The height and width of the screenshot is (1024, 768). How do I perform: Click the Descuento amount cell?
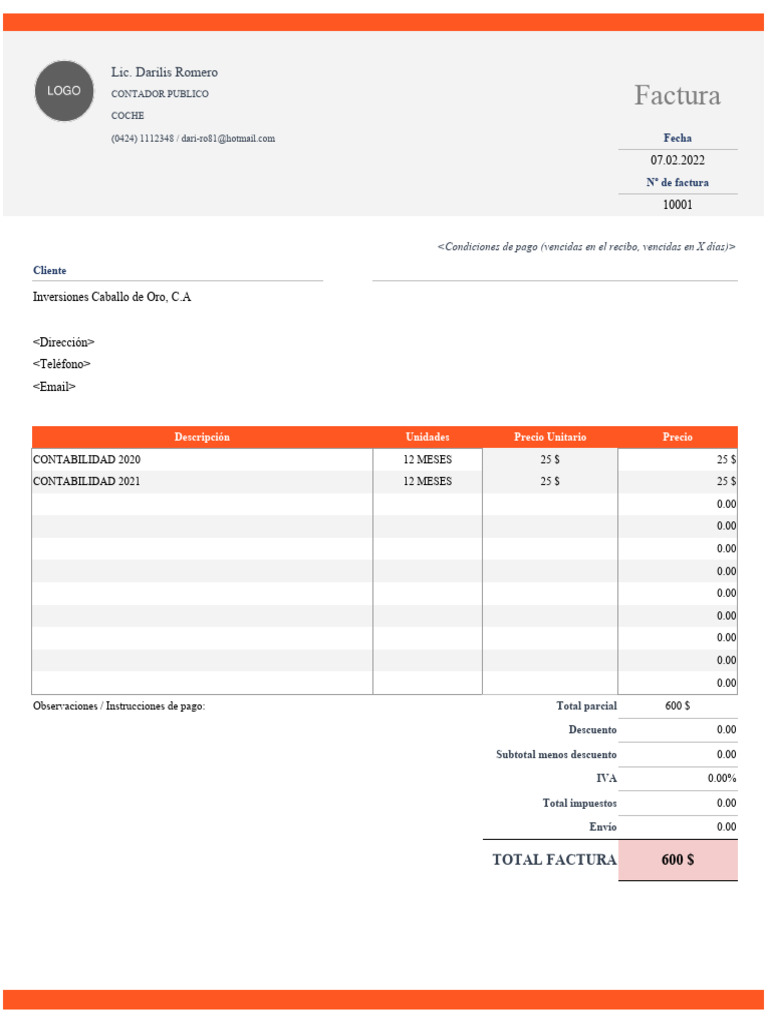(x=678, y=730)
